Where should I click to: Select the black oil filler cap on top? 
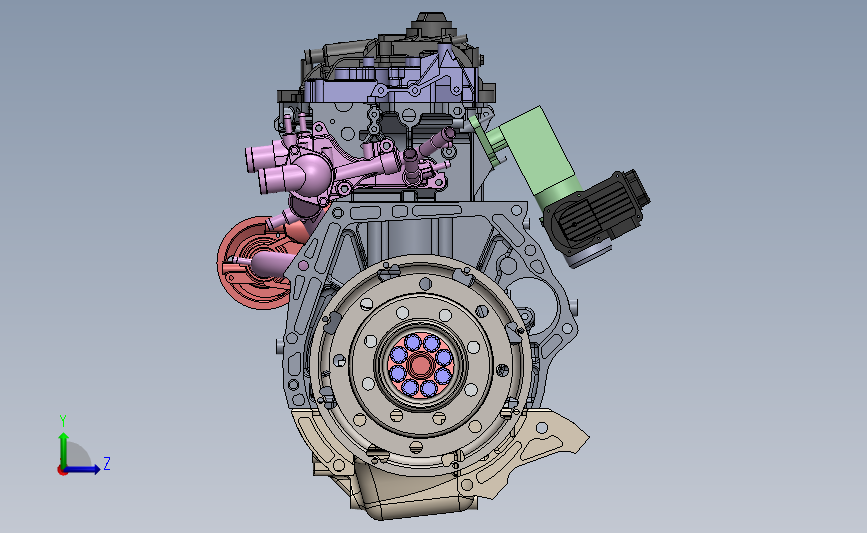tap(430, 25)
